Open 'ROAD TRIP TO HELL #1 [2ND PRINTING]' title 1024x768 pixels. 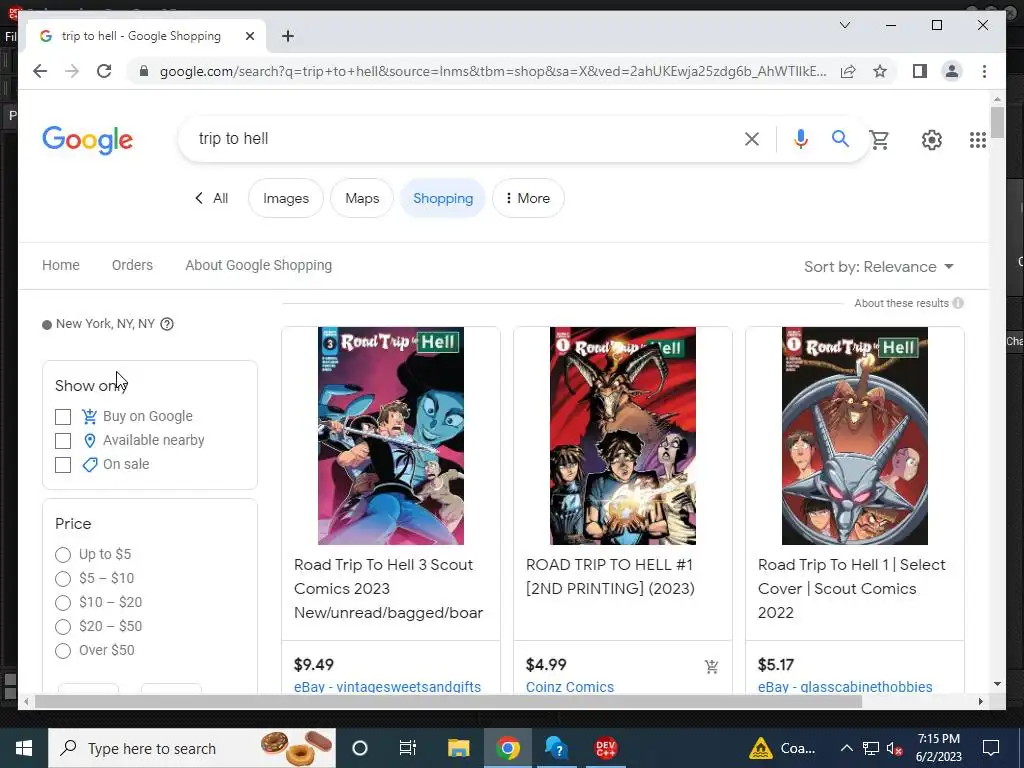(x=610, y=577)
